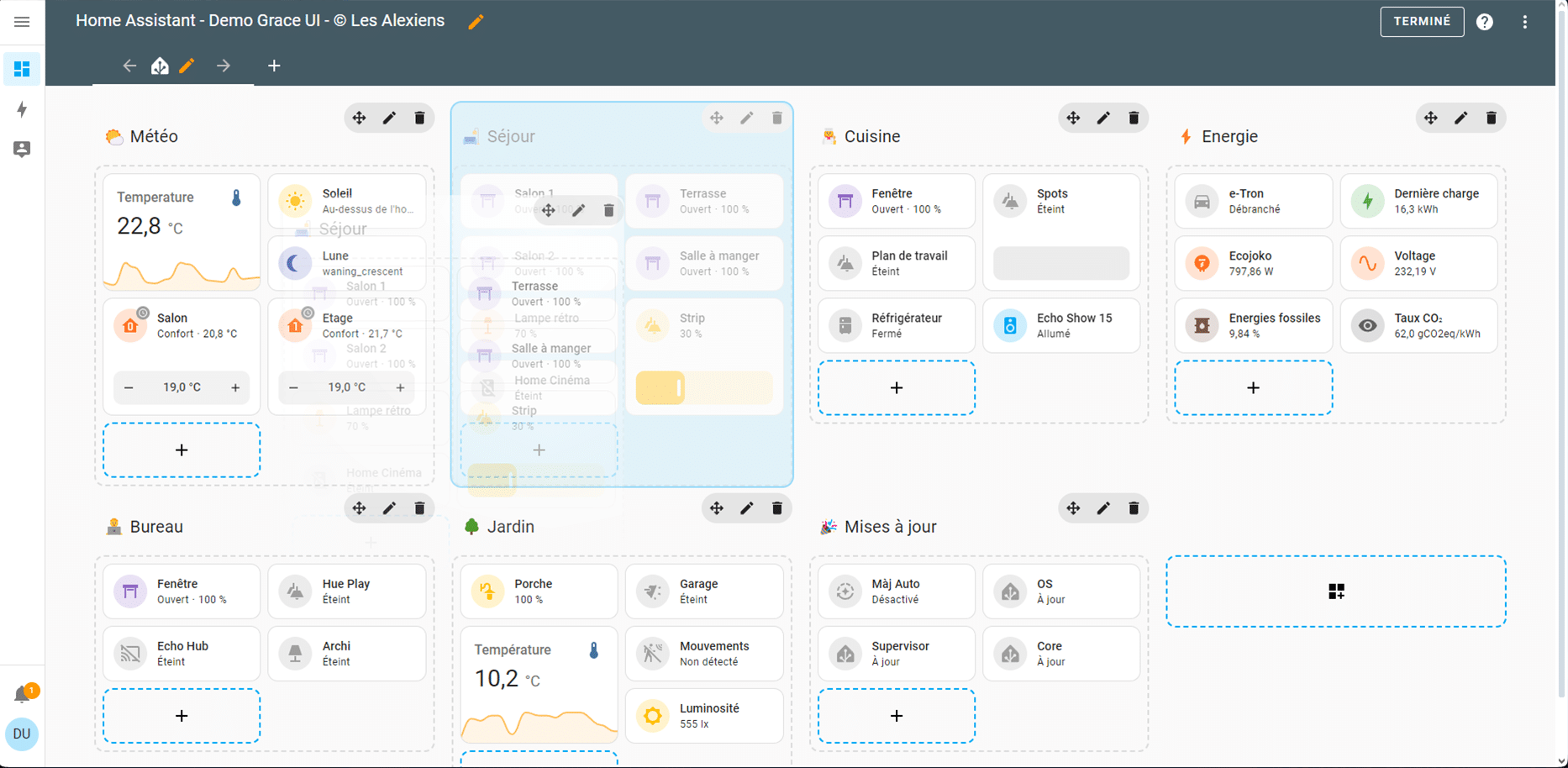Open the hamburger menu at top left
Image resolution: width=1568 pixels, height=768 pixels.
(22, 22)
